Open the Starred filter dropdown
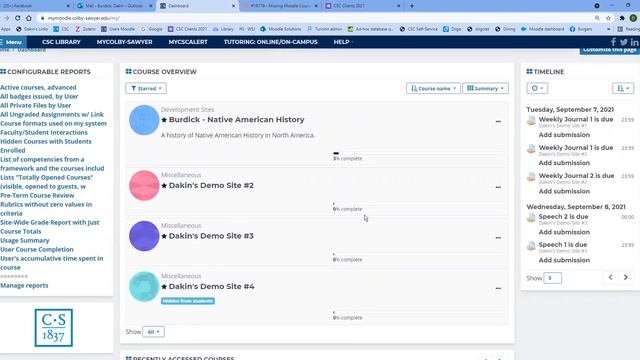 pos(146,88)
